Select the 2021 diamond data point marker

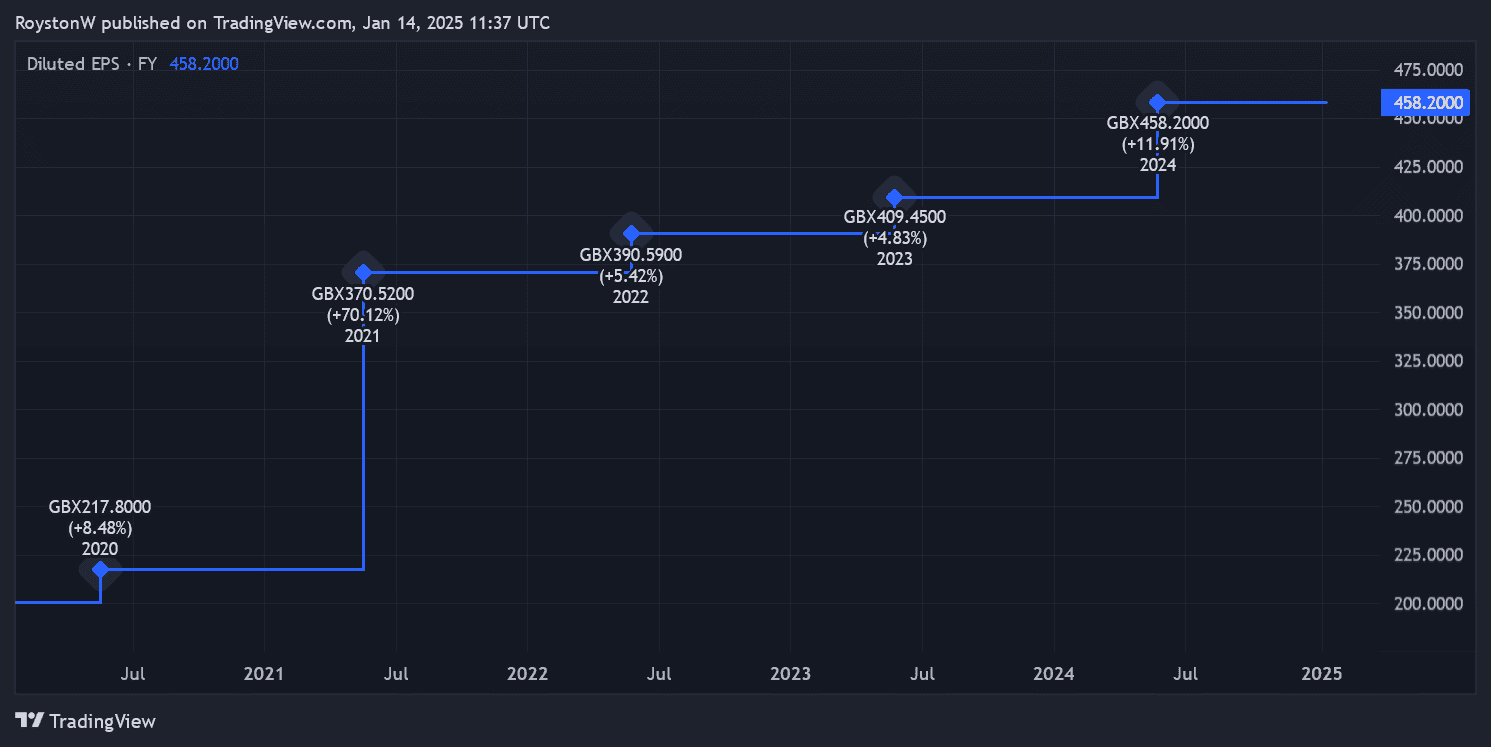click(x=363, y=272)
